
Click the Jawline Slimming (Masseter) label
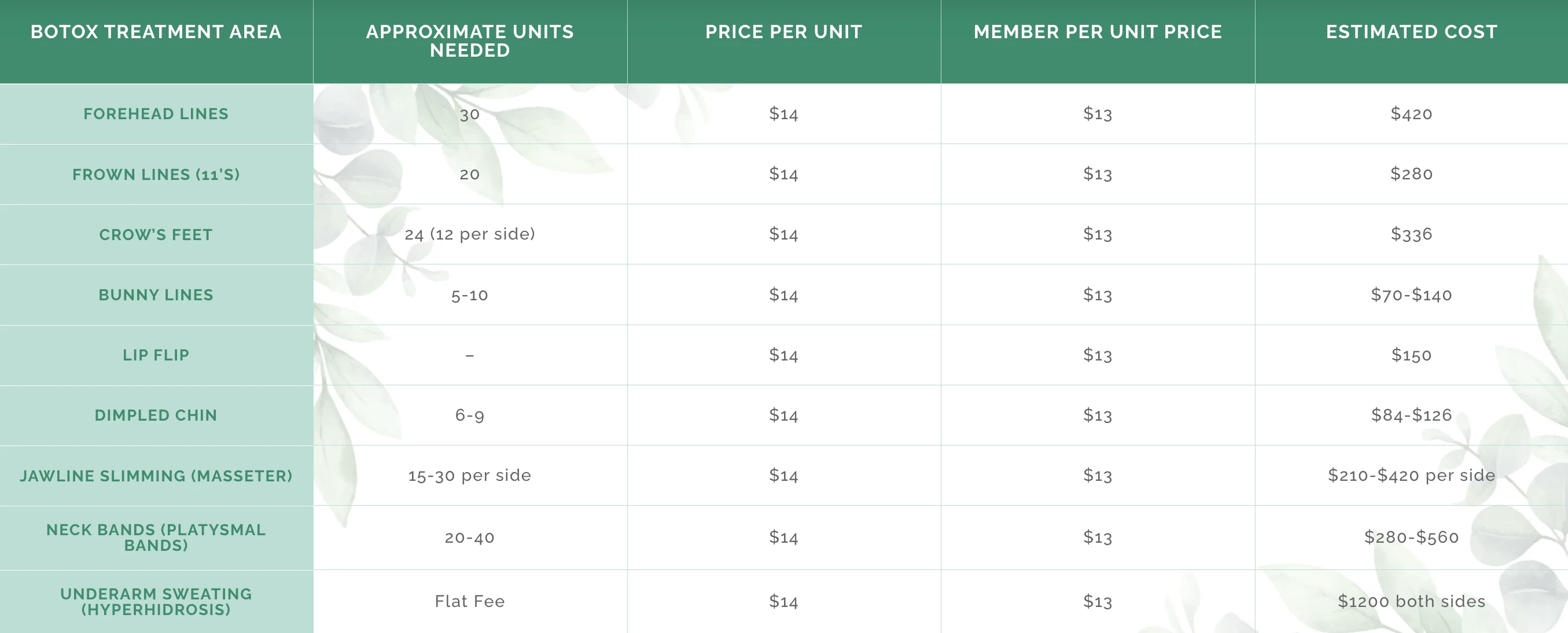[x=156, y=476]
